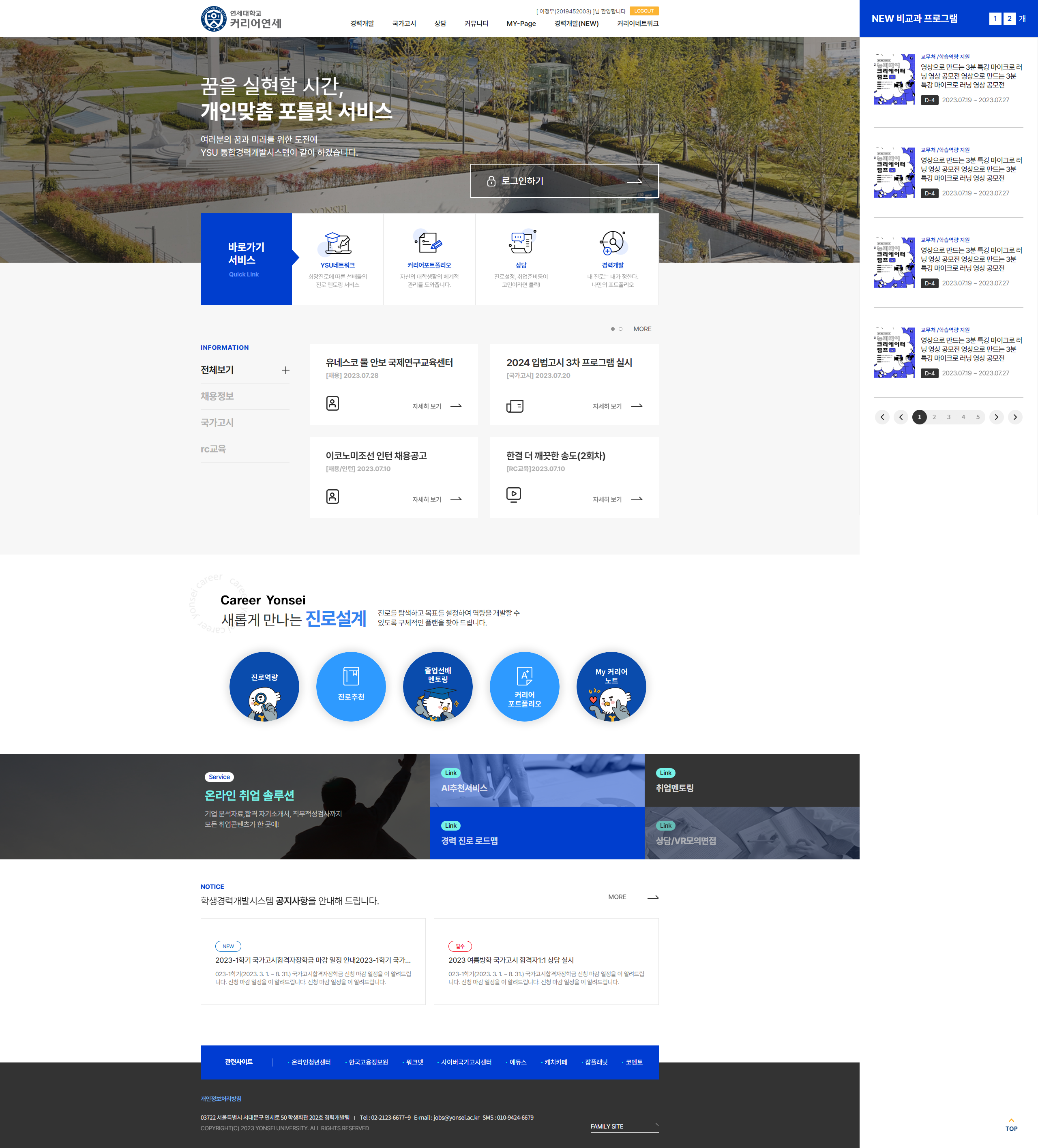This screenshot has height=1148, width=1038.
Task: Open the 국가고시 top menu
Action: pos(404,24)
